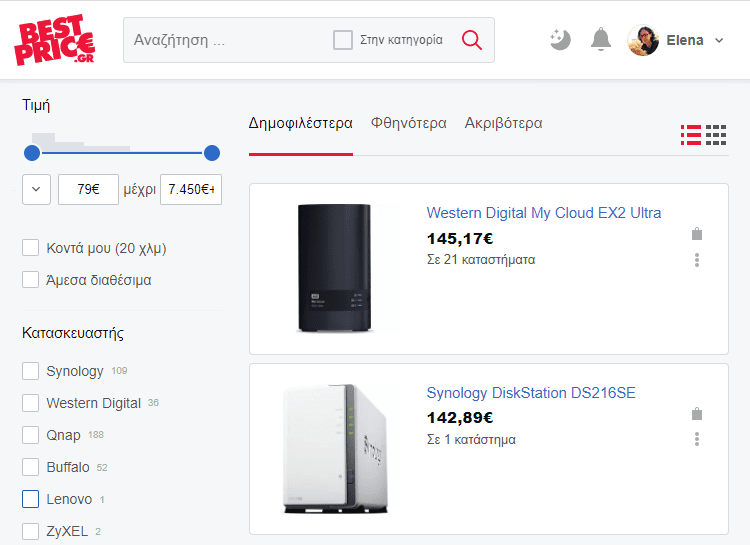Switch to grid view layout
750x545 pixels.
tap(716, 135)
